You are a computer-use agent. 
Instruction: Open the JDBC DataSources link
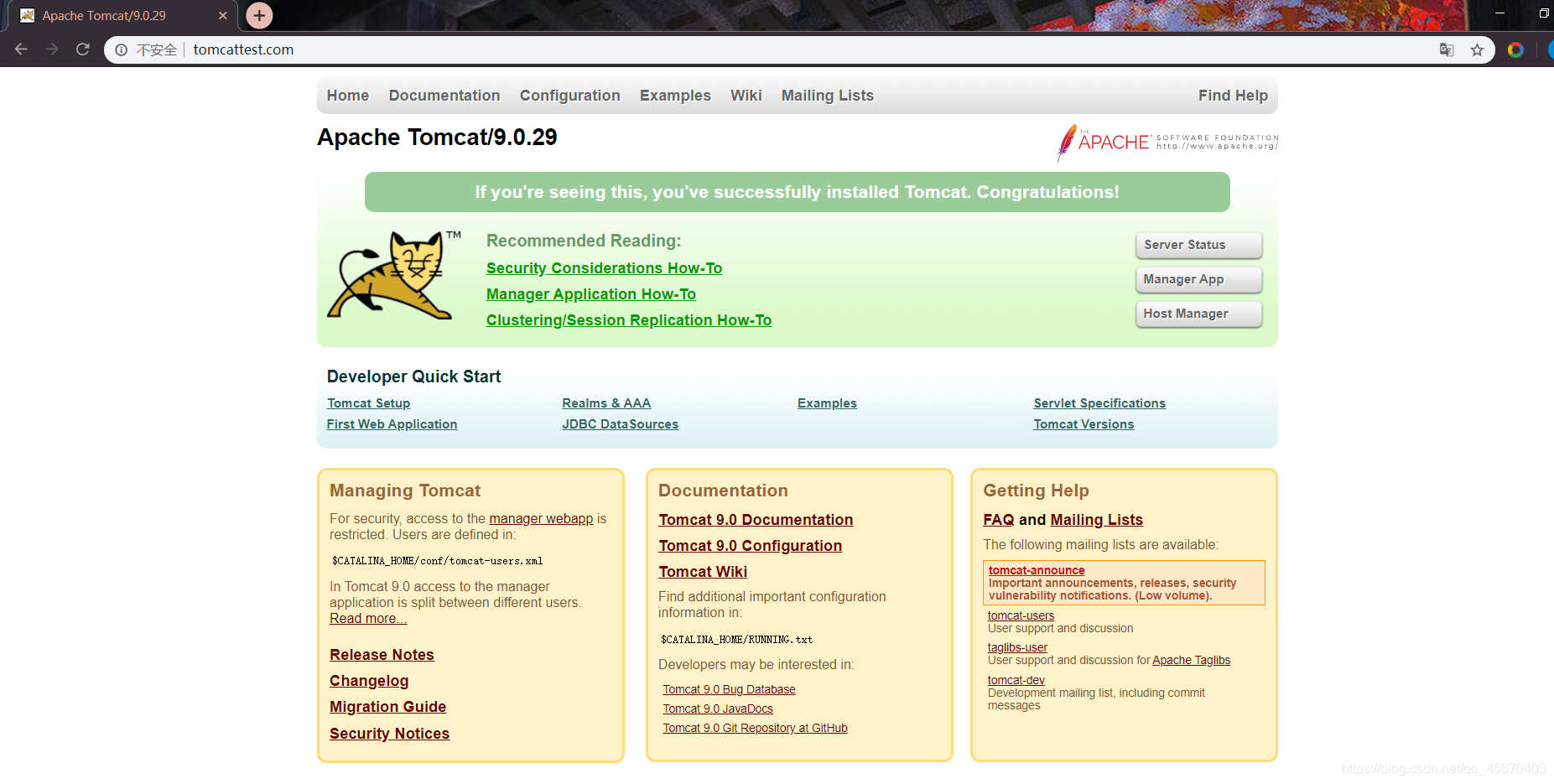coord(620,424)
